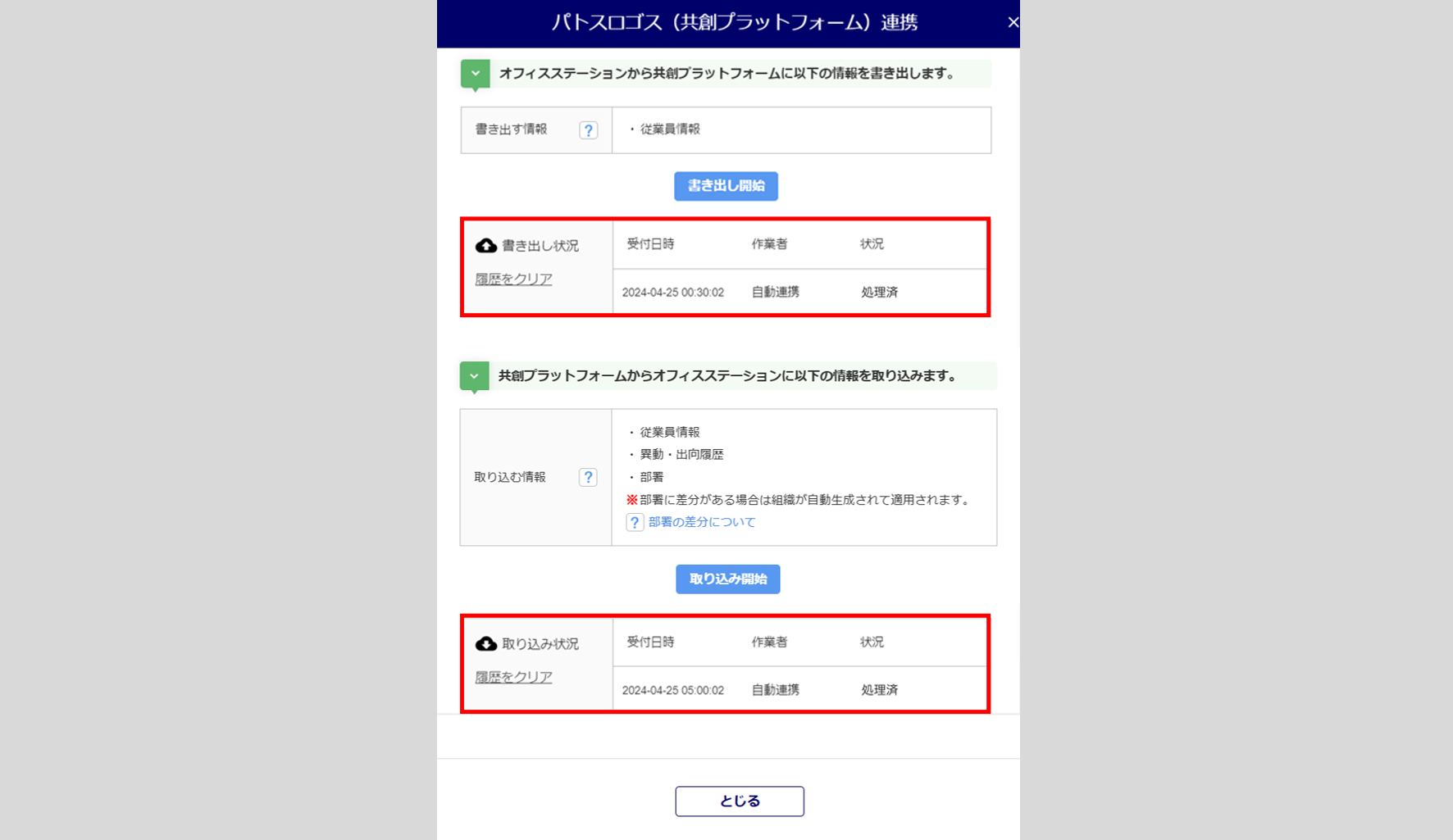Click 受付日時 header in 書き出し状況 table
The width and height of the screenshot is (1453, 840).
click(650, 244)
